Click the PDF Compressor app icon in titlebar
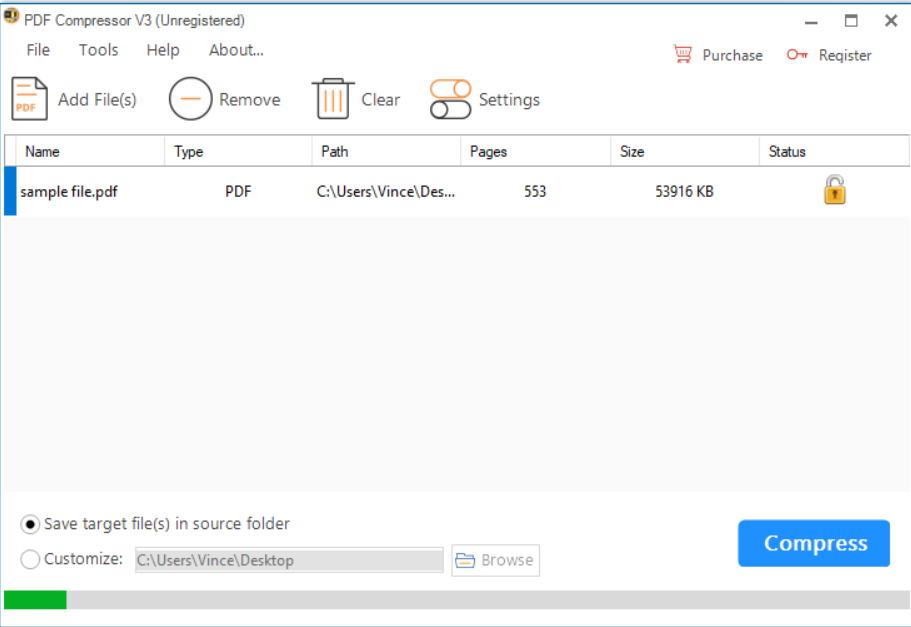 (x=12, y=17)
